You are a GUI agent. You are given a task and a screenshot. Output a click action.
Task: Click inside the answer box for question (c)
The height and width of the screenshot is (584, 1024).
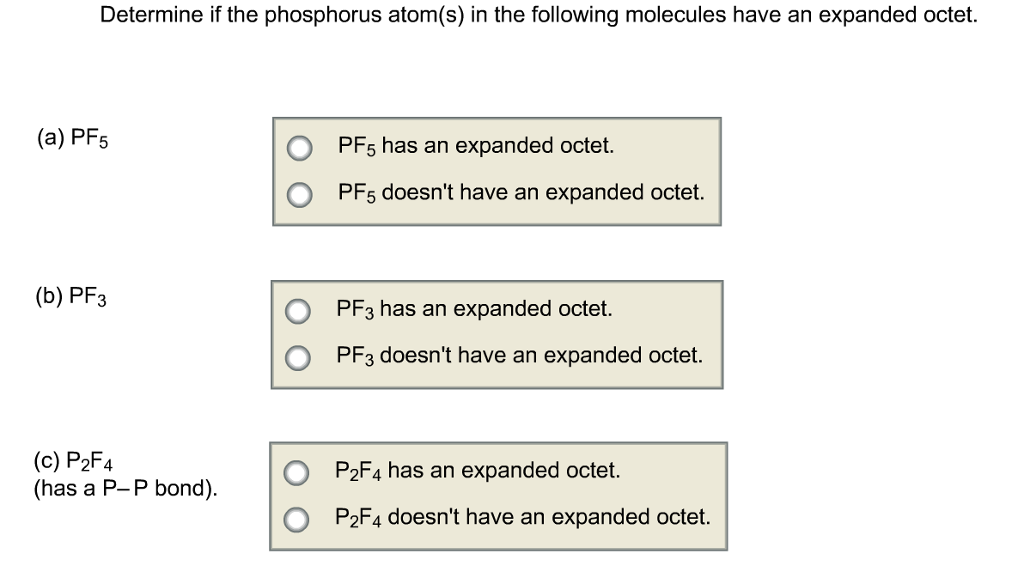[500, 495]
